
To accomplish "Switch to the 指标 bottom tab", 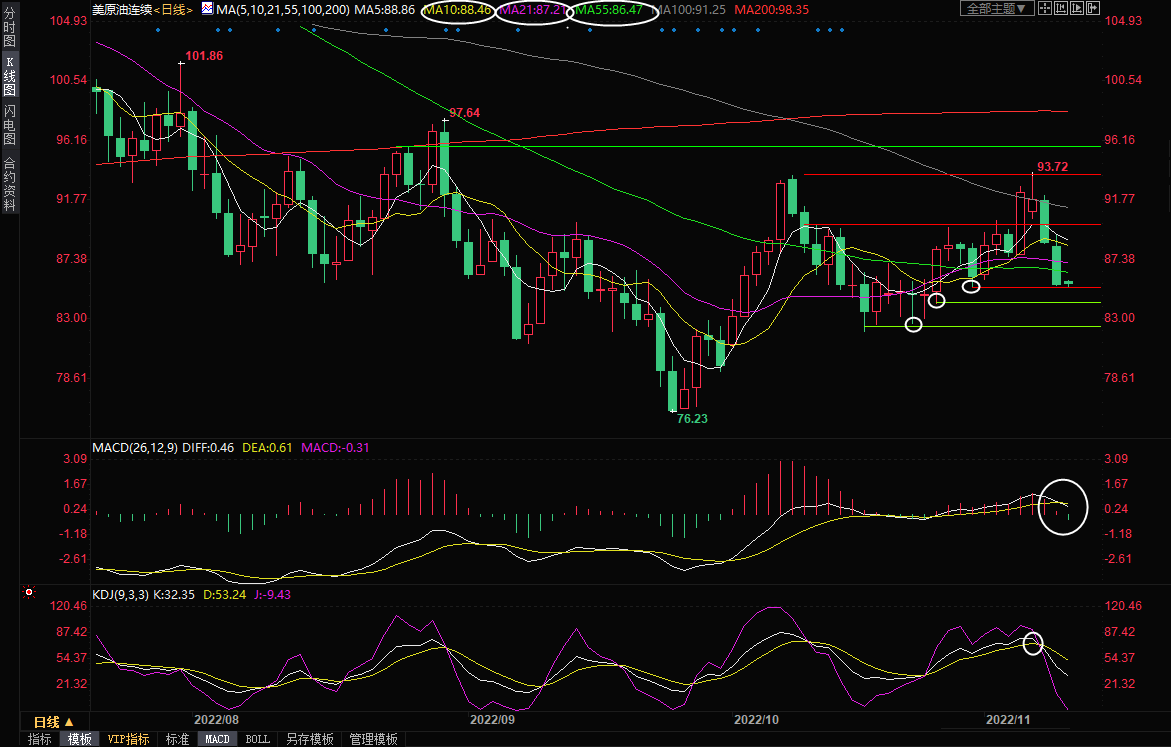I will (x=40, y=740).
